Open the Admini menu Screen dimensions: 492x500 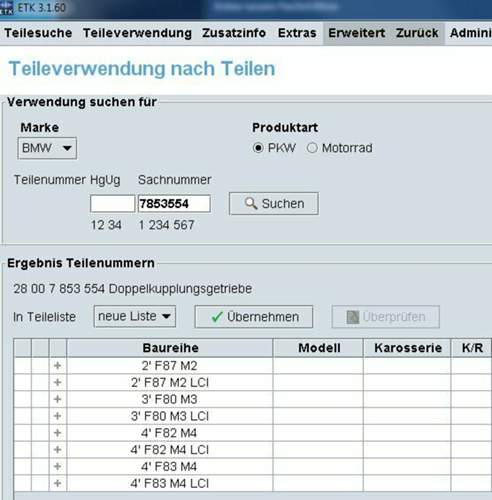pos(470,33)
